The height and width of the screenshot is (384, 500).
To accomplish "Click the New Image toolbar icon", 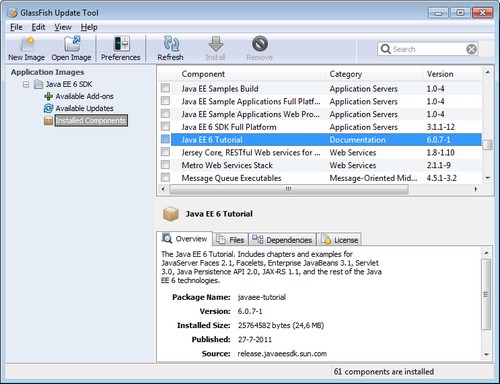I will (x=27, y=44).
